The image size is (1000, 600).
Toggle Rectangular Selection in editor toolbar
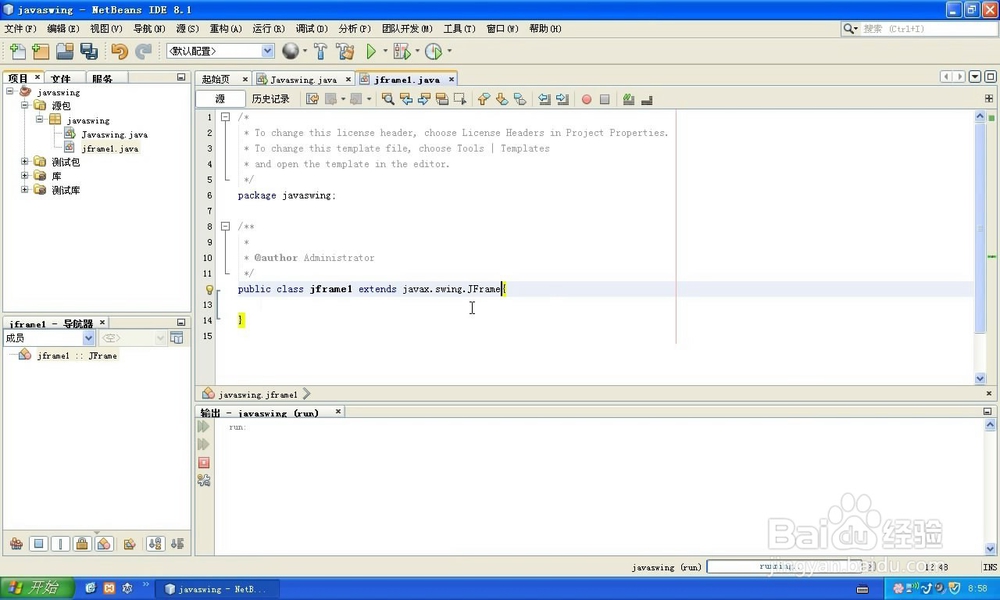tap(459, 99)
